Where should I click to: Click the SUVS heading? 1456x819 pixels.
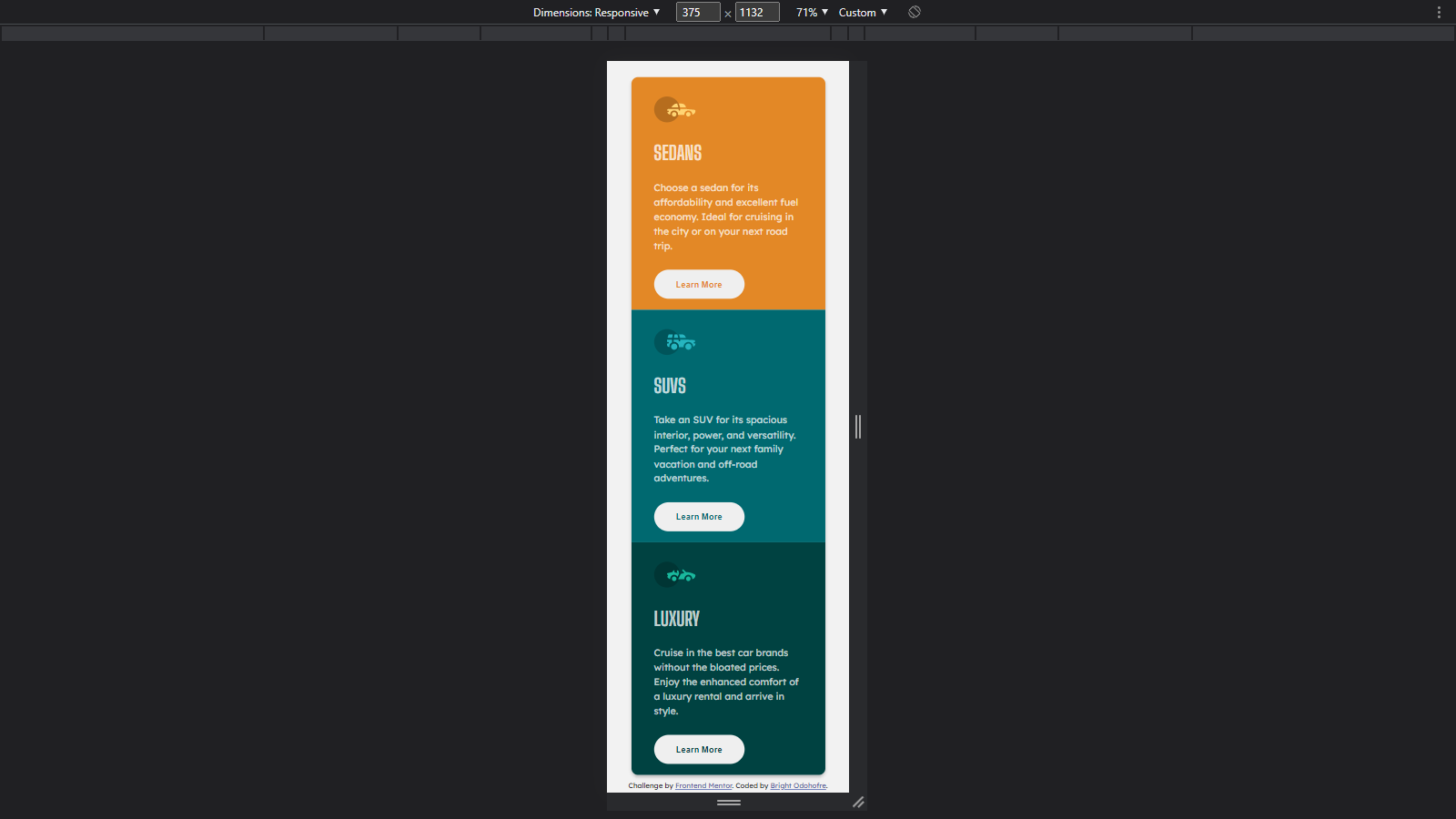pos(670,386)
